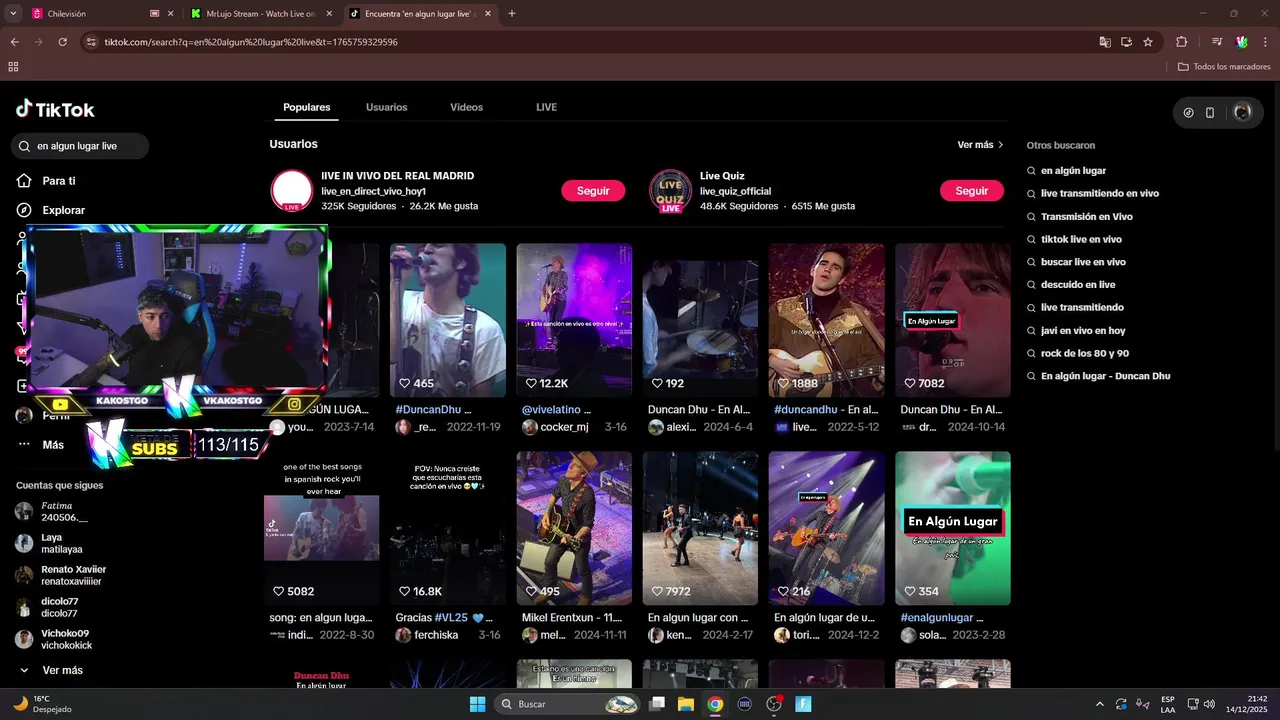The image size is (1280, 720).
Task: Open video thumbnail with 465 likes
Action: coord(448,320)
